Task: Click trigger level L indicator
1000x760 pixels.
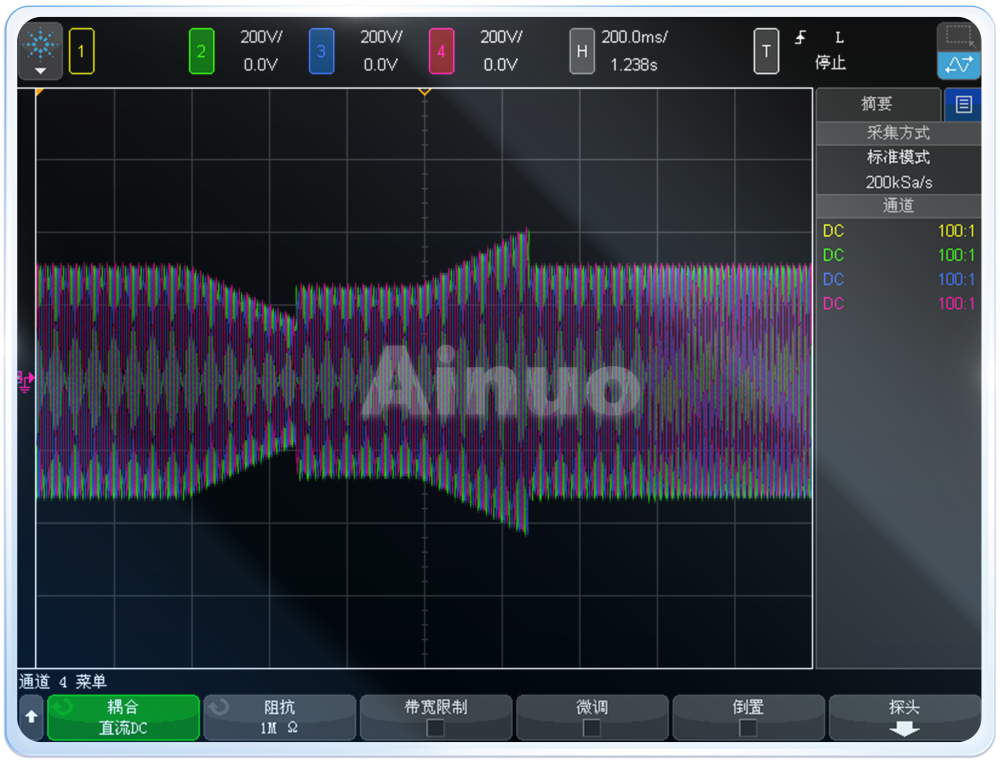Action: tap(839, 38)
